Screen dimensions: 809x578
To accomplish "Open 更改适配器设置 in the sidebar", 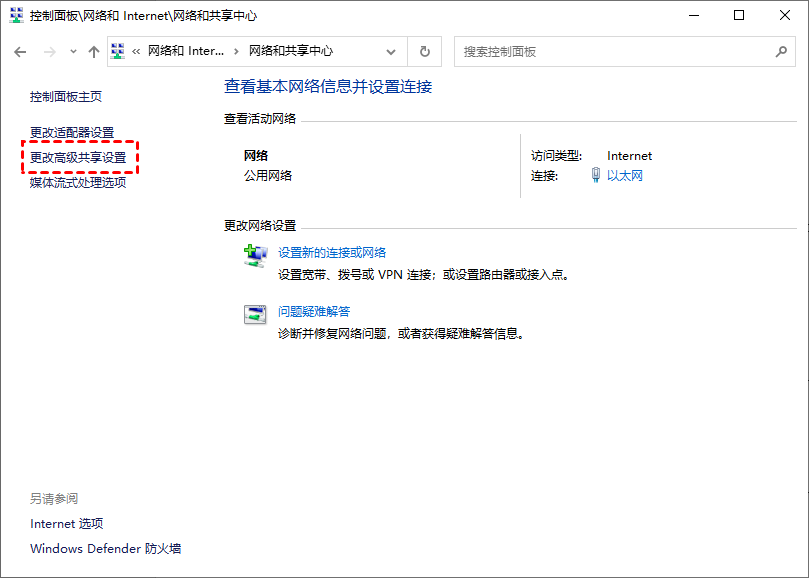I will point(72,133).
